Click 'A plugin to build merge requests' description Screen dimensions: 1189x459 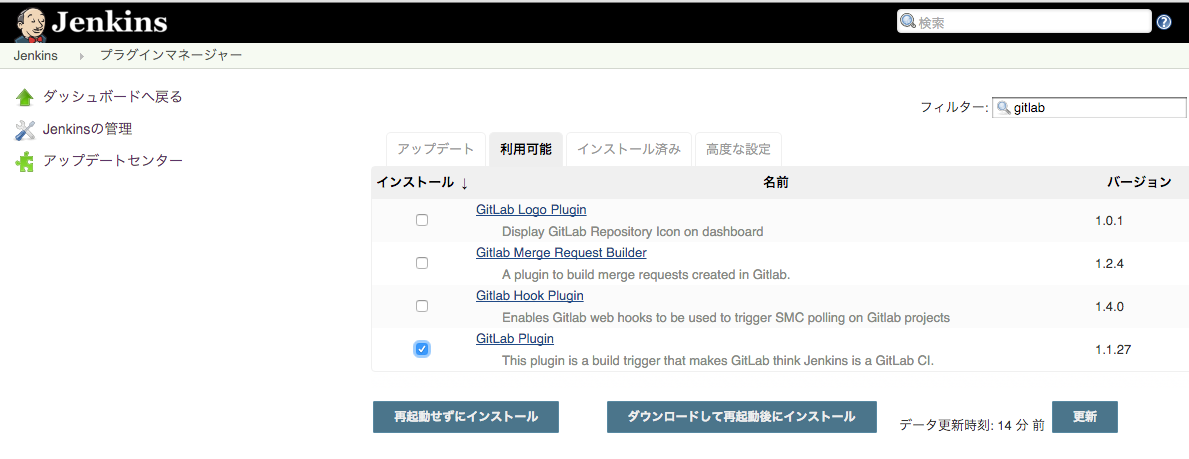[646, 275]
